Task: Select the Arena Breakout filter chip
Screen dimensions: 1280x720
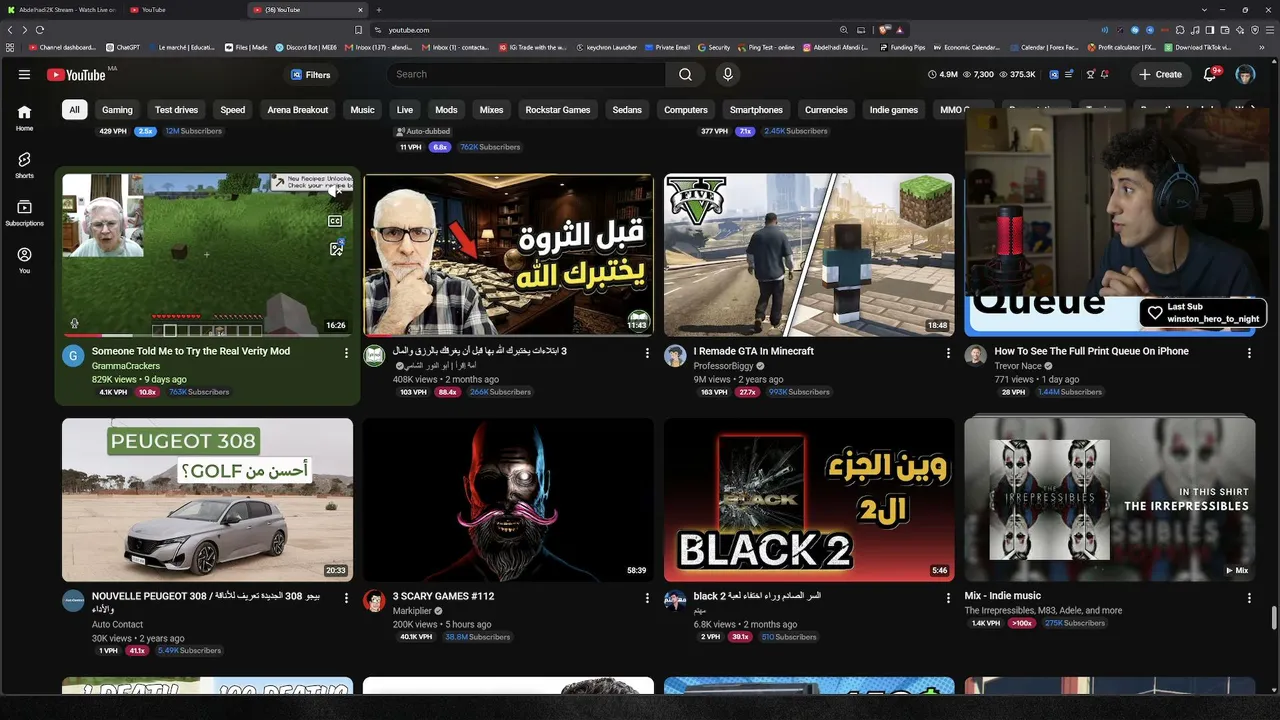Action: point(298,110)
